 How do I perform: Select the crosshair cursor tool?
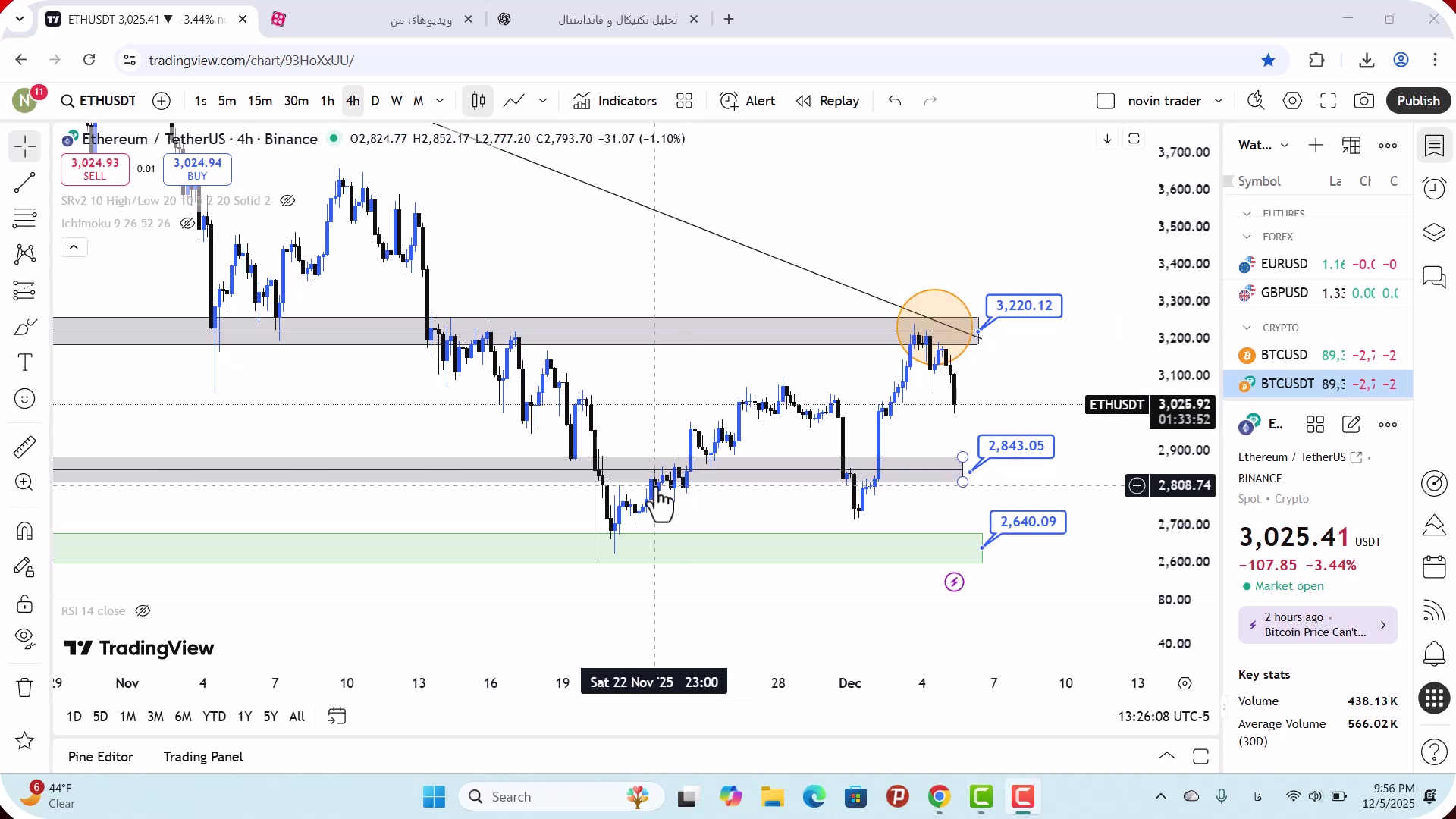click(x=24, y=146)
